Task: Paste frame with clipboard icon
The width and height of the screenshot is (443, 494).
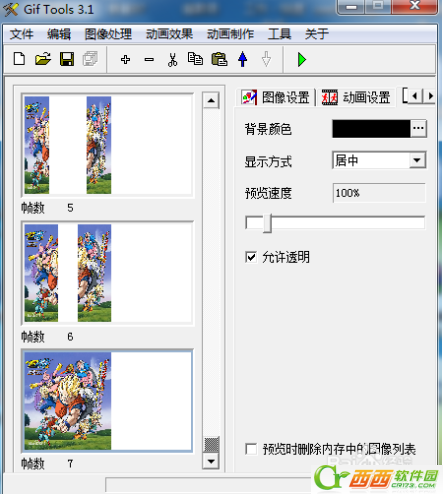Action: coord(219,59)
